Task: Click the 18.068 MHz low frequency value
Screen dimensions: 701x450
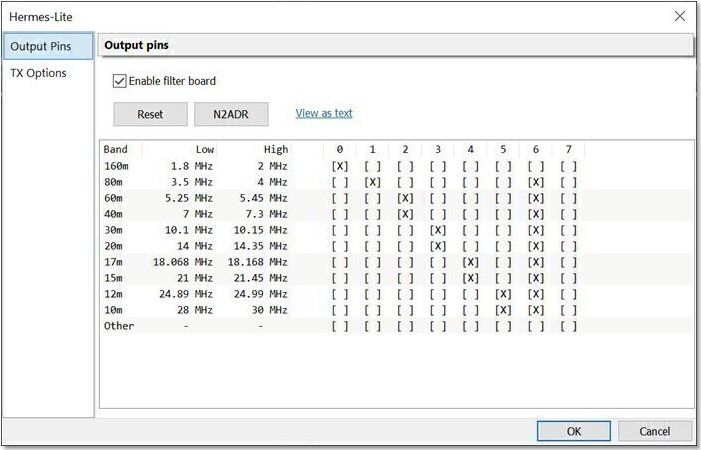Action: pyautogui.click(x=183, y=262)
